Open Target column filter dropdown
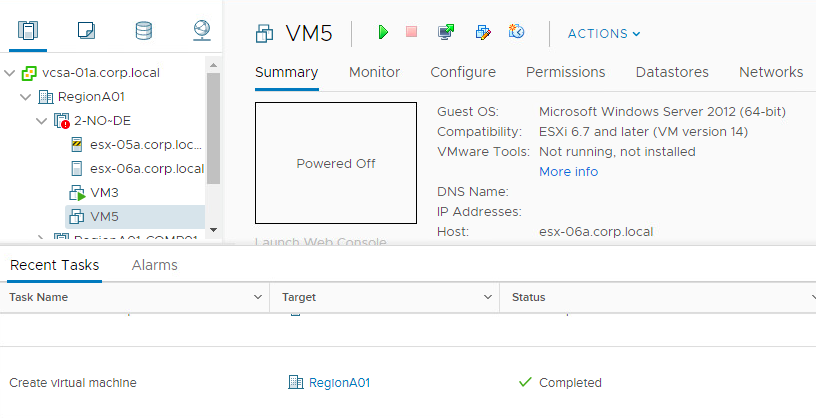 [x=488, y=297]
